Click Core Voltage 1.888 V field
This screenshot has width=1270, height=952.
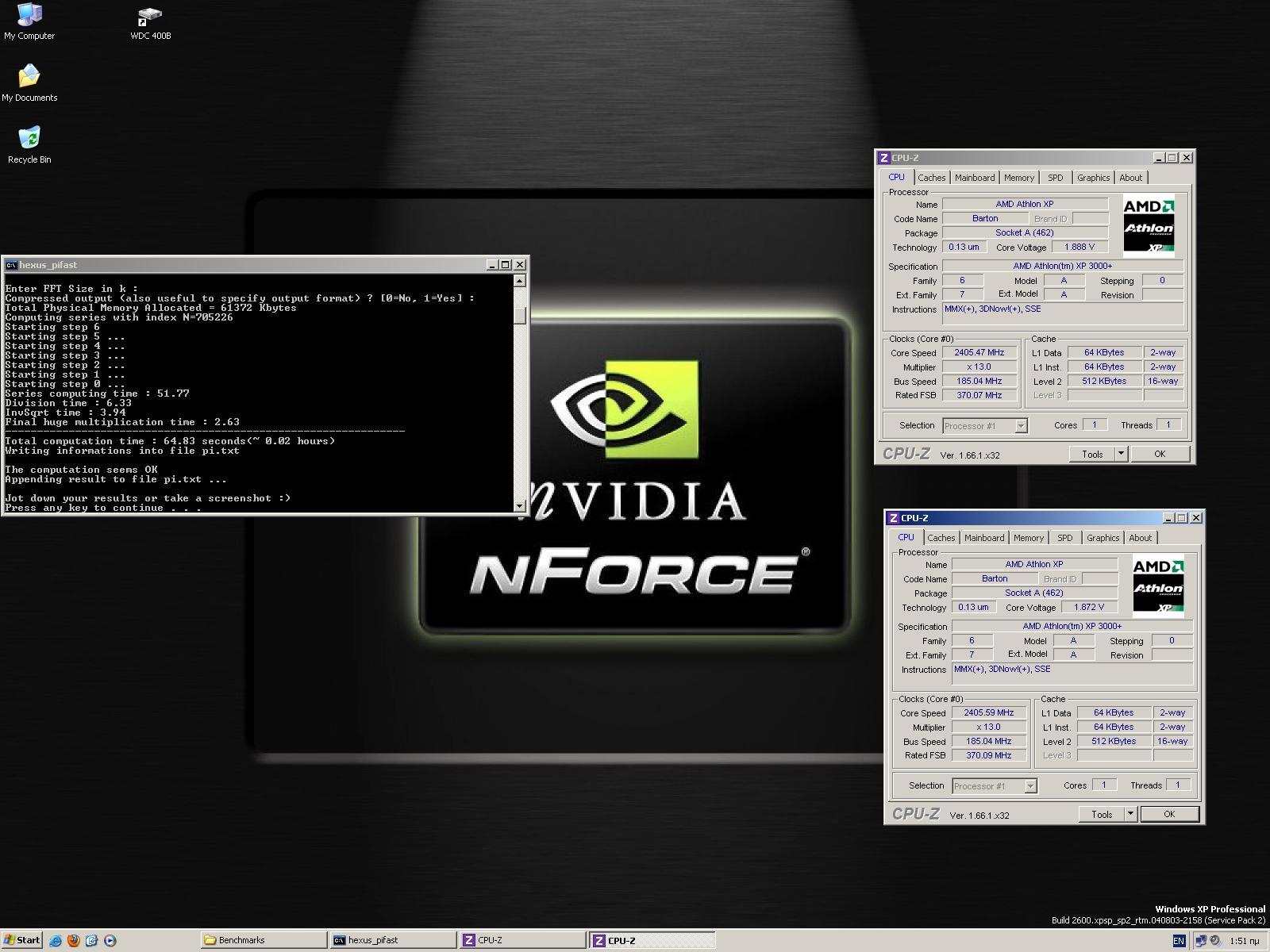[1079, 247]
